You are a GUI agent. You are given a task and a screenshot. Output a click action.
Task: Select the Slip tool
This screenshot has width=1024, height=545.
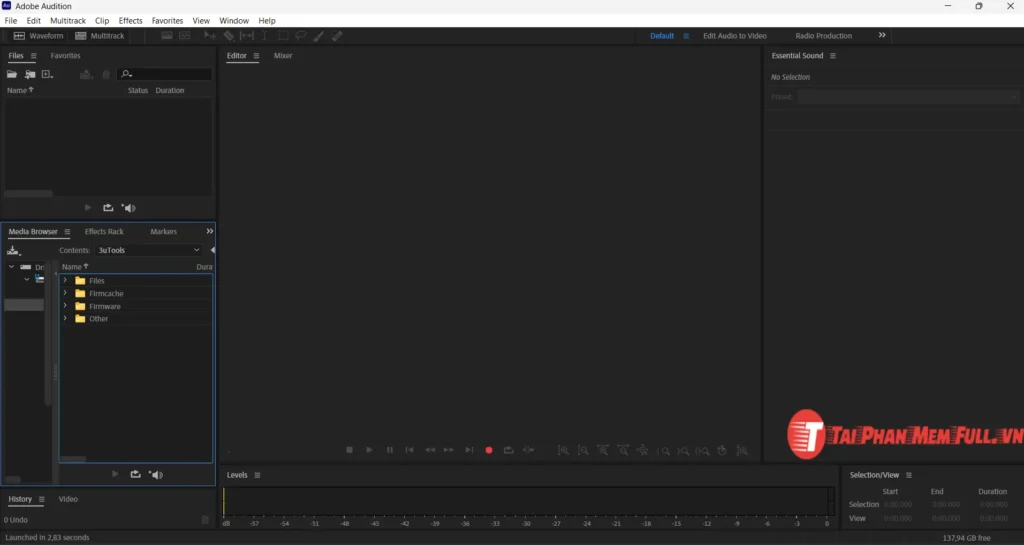247,36
